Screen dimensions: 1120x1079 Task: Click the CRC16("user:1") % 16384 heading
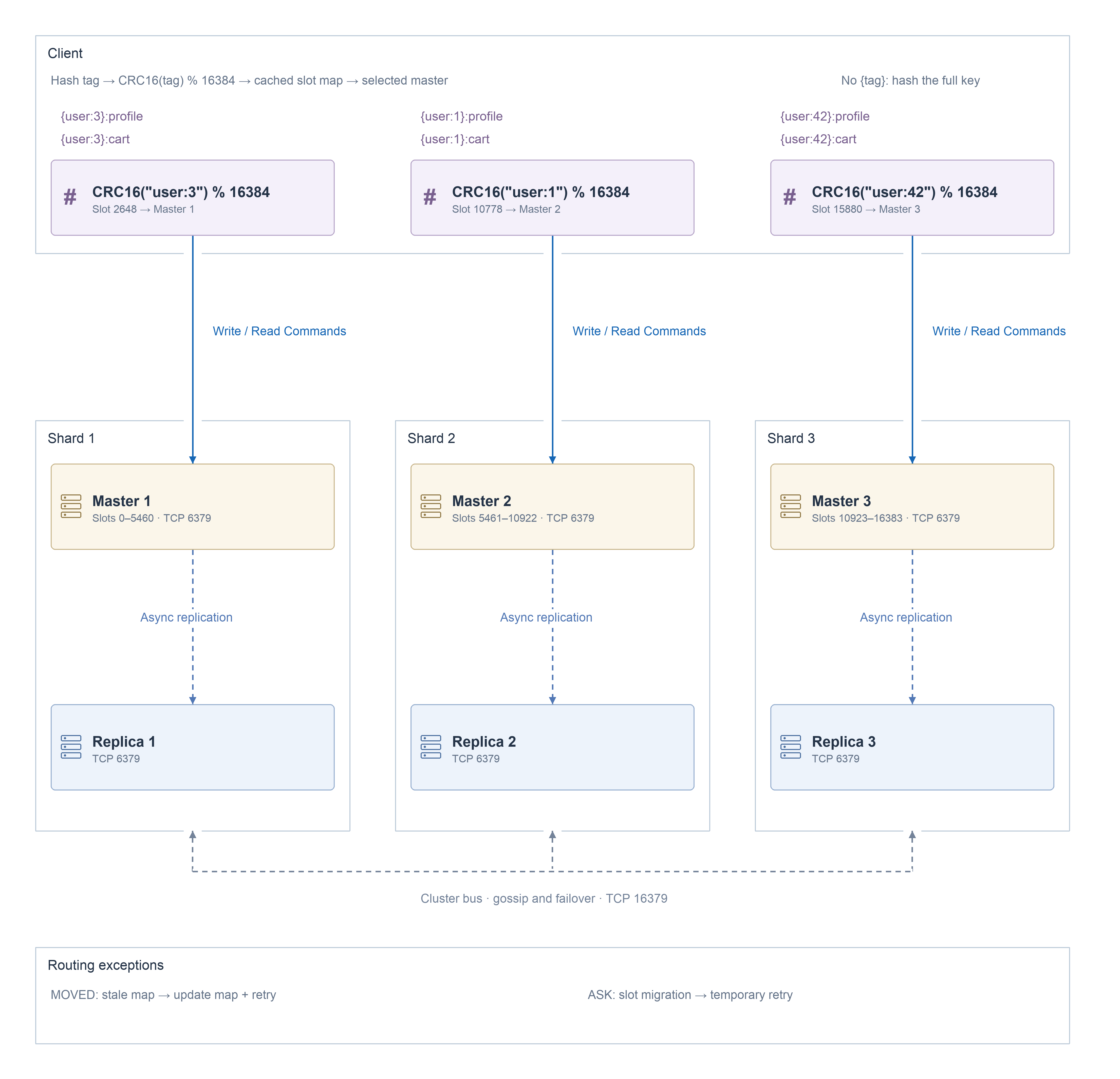(x=541, y=192)
